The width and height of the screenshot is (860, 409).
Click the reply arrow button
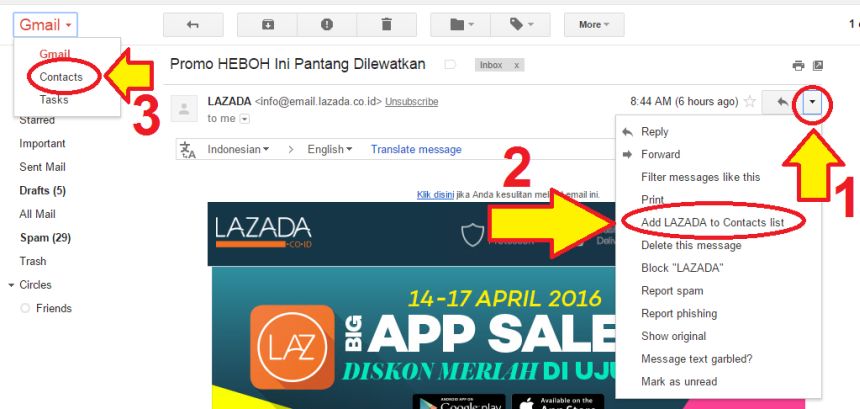click(782, 102)
